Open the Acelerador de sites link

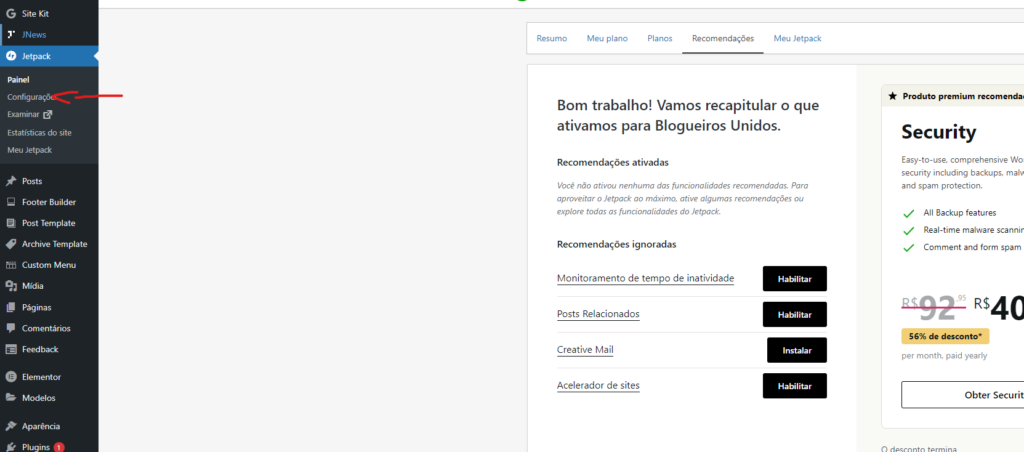(598, 385)
